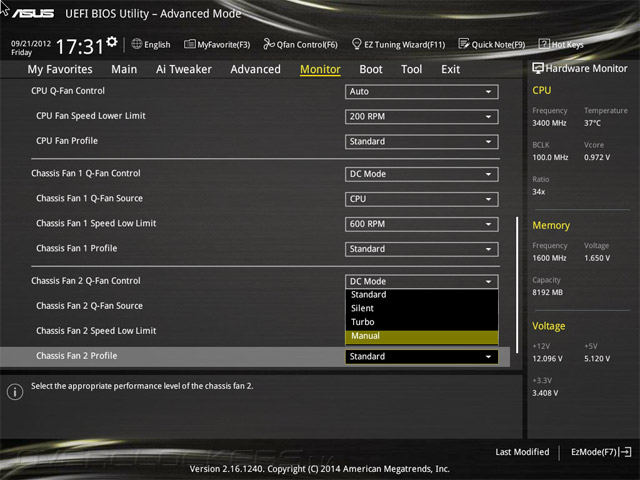Click the EZ Tuning Wizard bulb icon
Image resolution: width=640 pixels, height=480 pixels.
pos(356,44)
